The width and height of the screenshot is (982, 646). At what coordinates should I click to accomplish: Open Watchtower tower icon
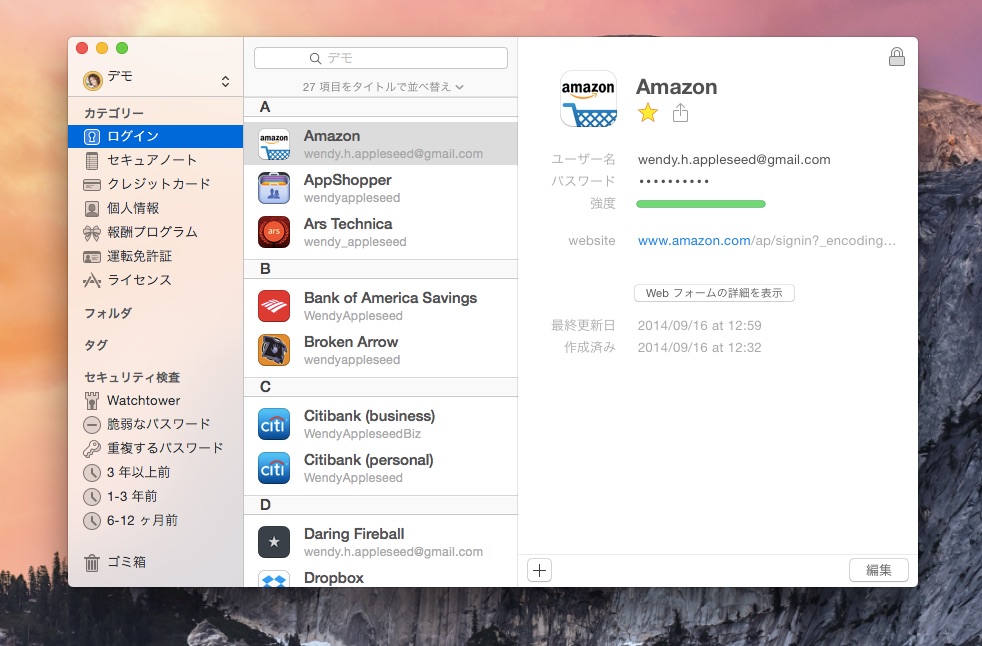92,400
